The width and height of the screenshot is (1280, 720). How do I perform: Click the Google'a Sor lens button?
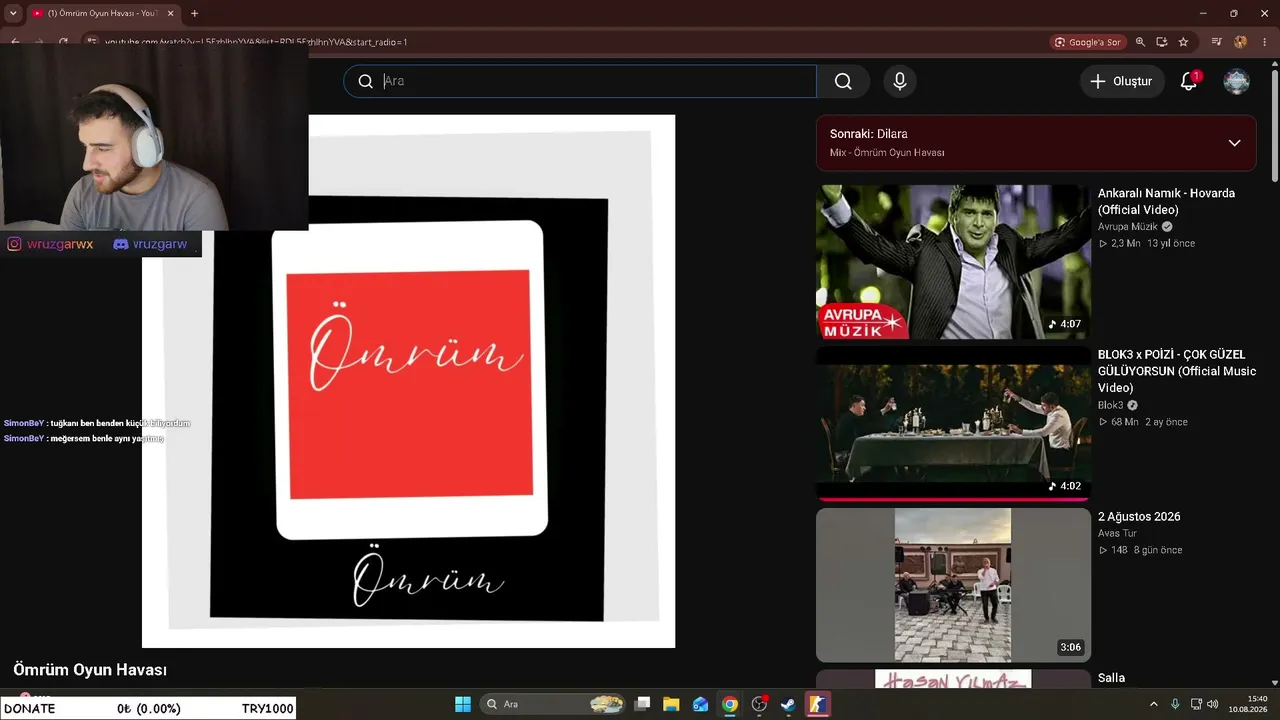[x=1088, y=42]
